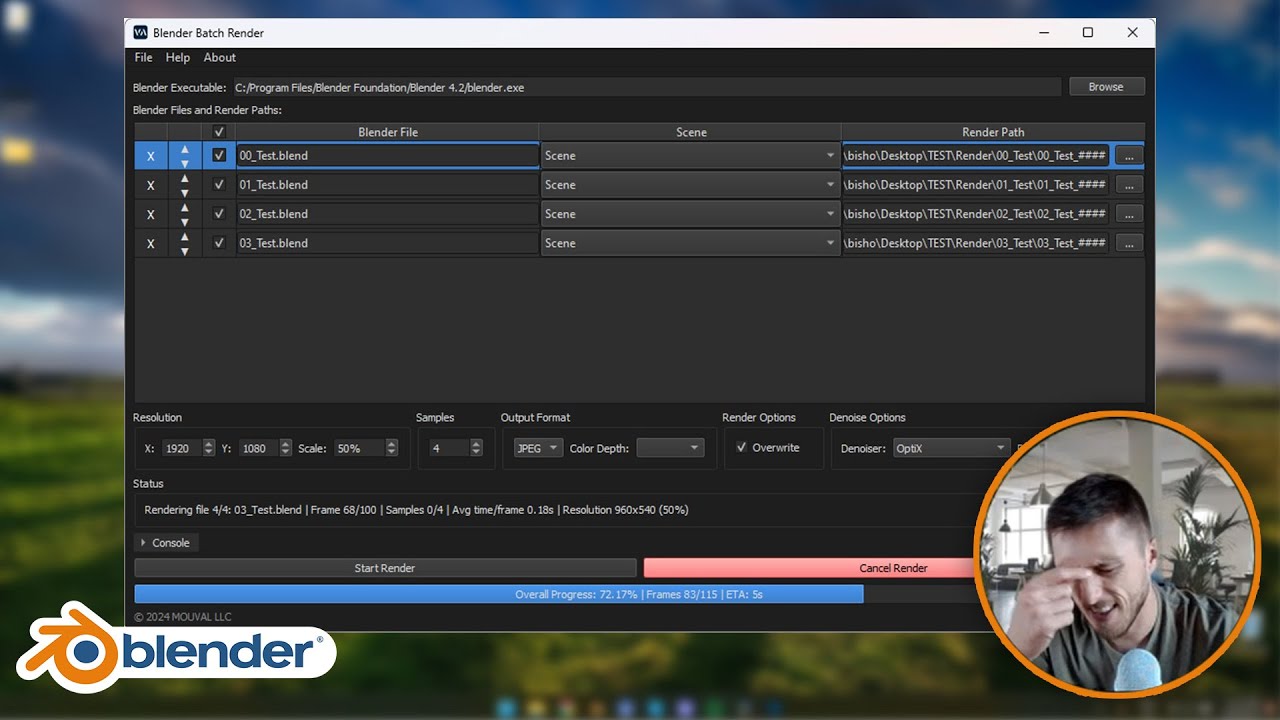Click the "Rendering file 4/4: 03_Test.blend" status text

coord(223,510)
